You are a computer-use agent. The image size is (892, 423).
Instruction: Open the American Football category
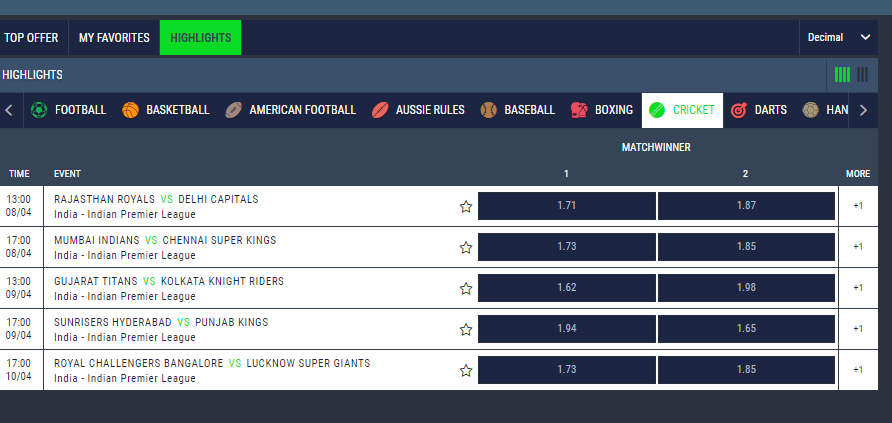pos(290,110)
